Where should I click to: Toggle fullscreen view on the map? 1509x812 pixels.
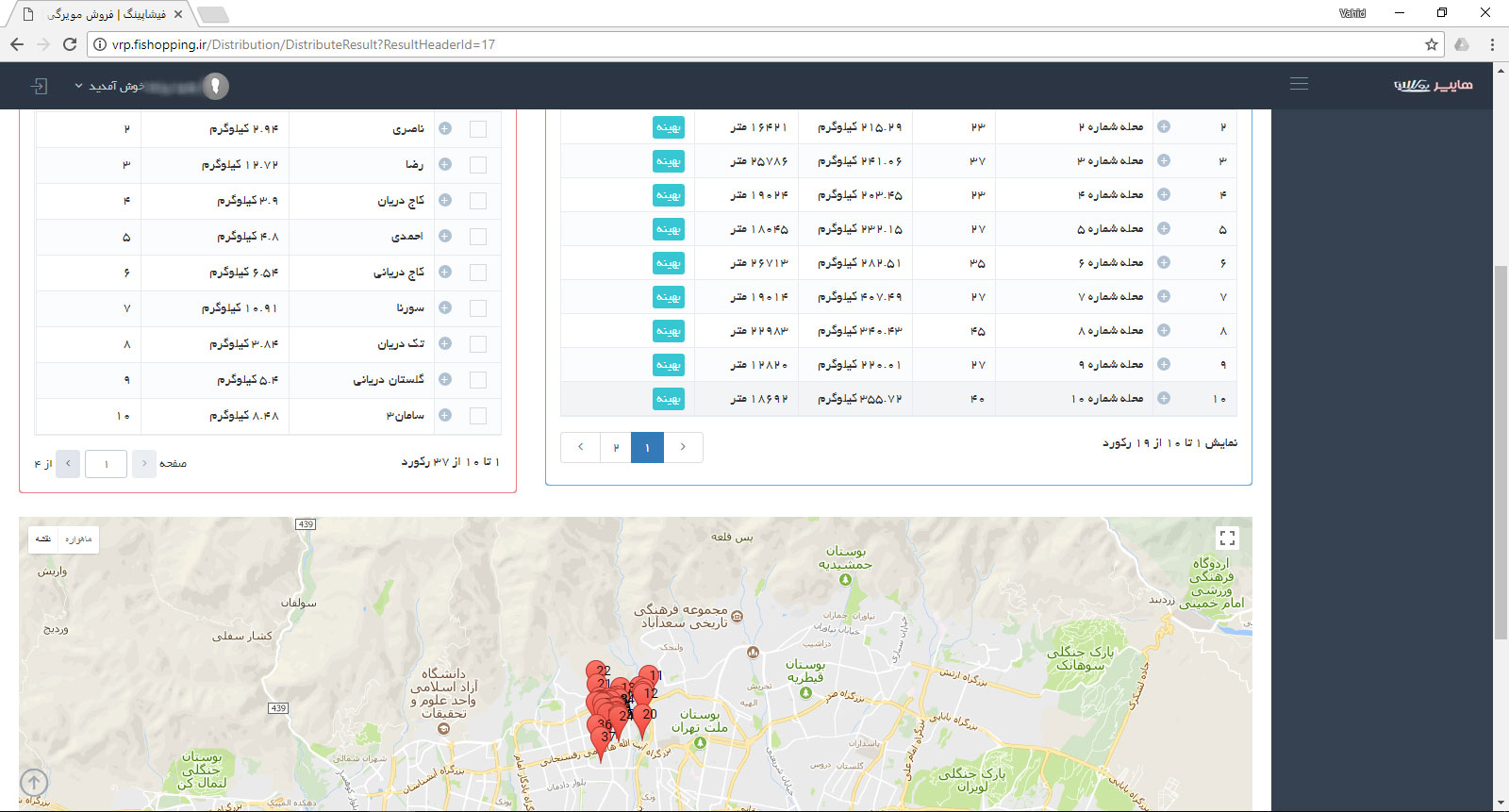click(1227, 538)
